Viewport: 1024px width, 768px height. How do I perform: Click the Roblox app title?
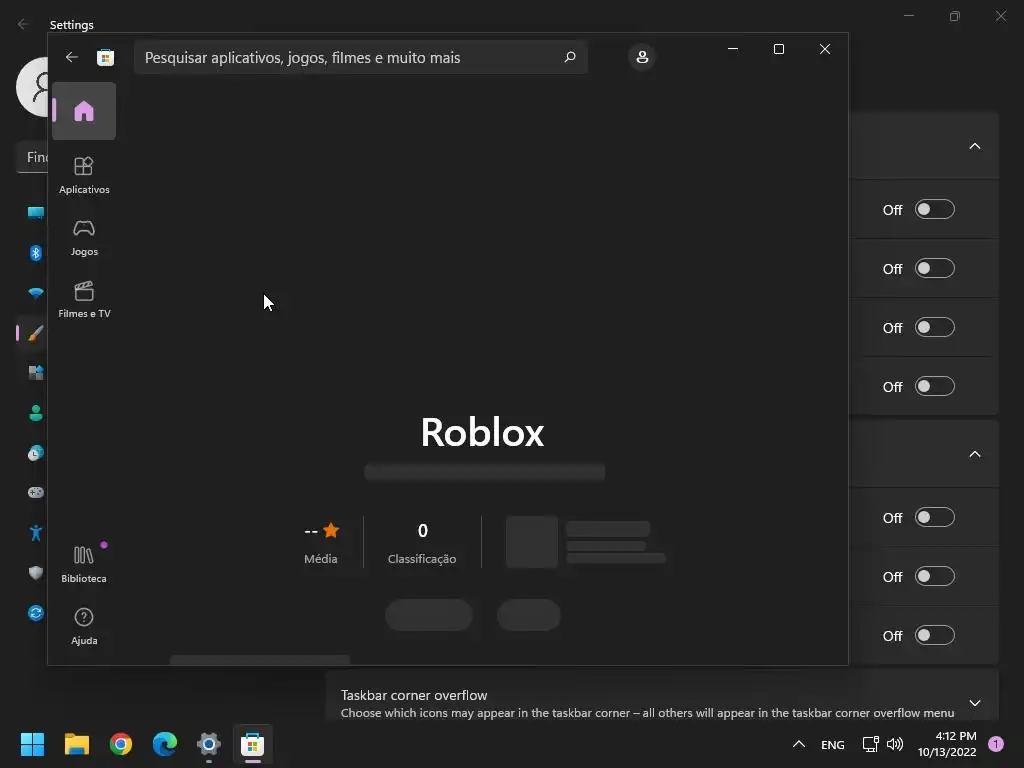pos(482,432)
